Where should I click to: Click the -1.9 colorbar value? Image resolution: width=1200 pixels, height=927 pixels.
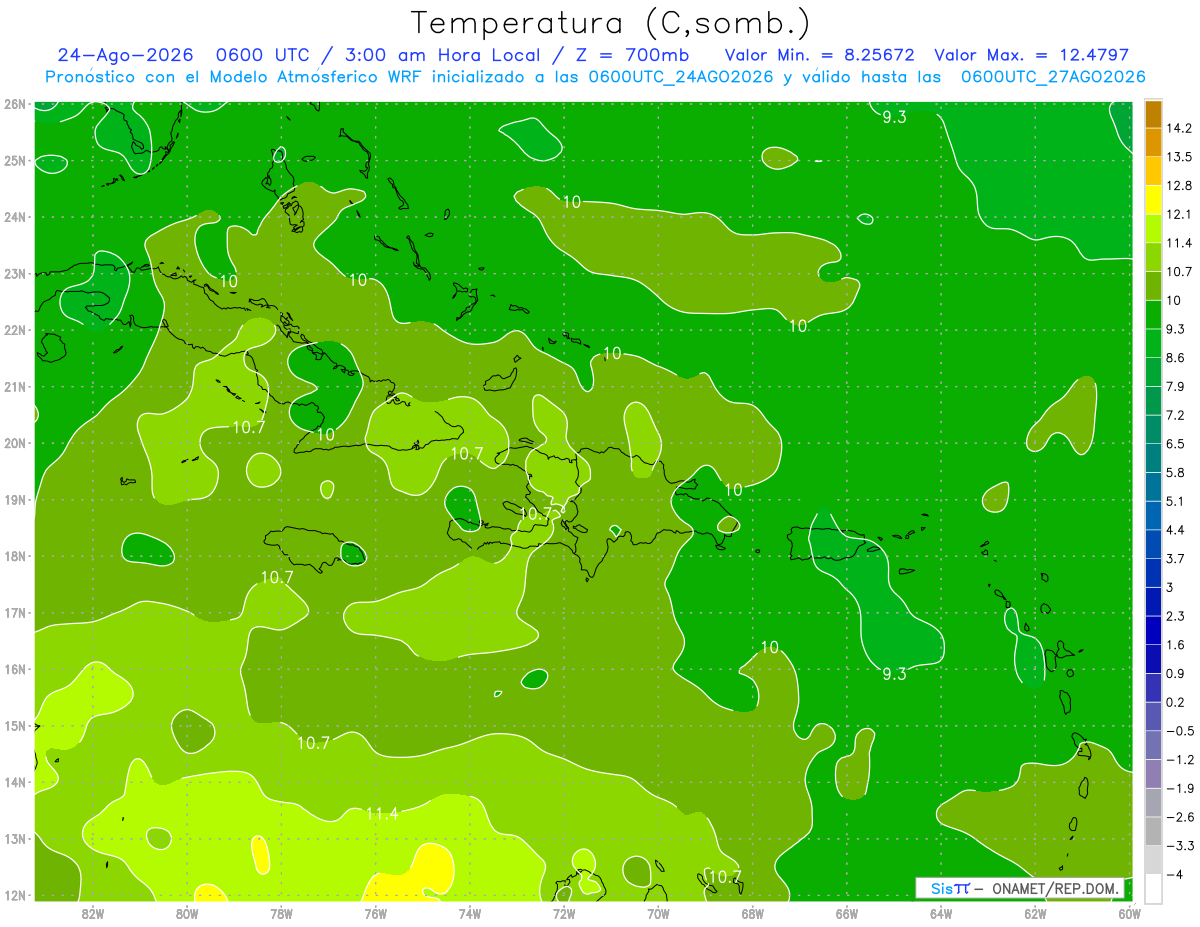pos(1179,787)
